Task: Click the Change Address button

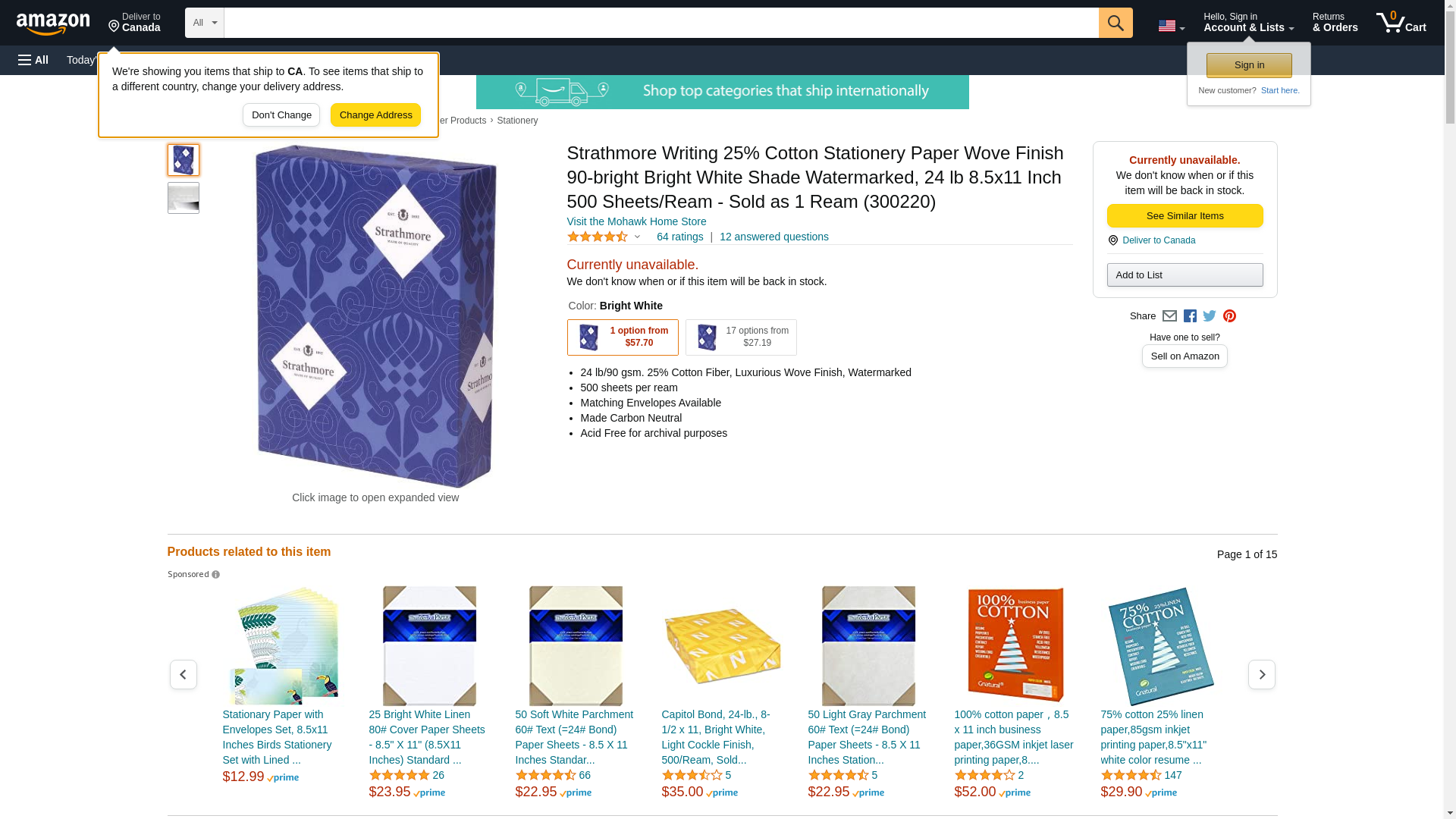Action: click(375, 115)
